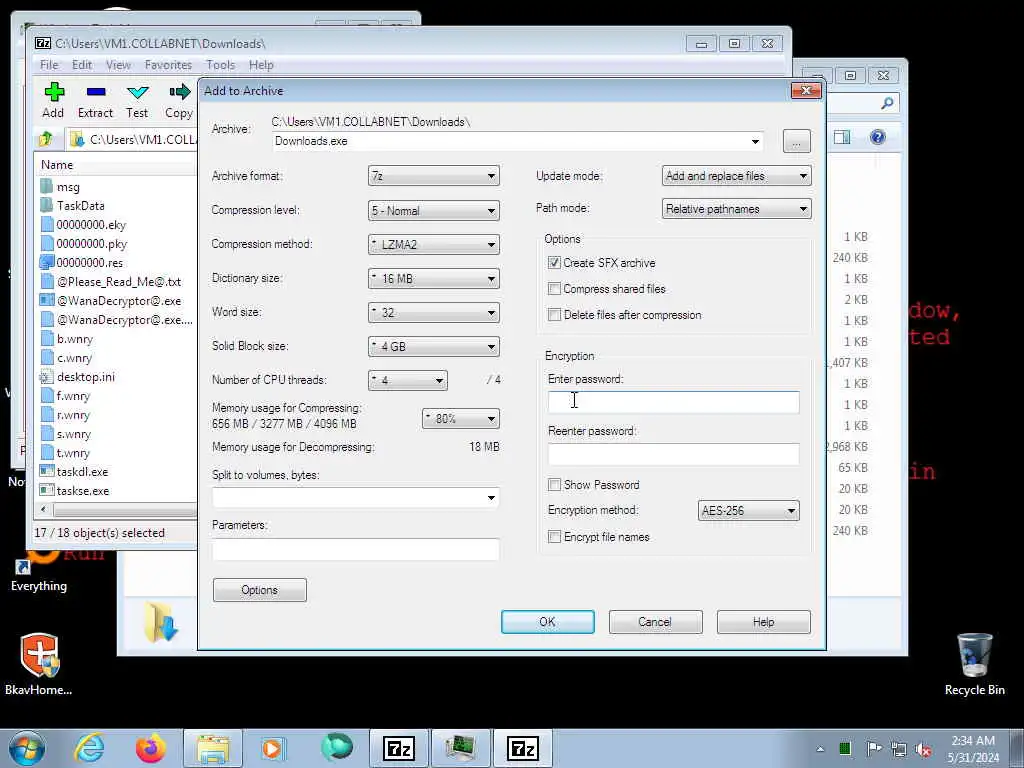Open the Update mode dropdown
Image resolution: width=1024 pixels, height=768 pixels.
pyautogui.click(x=737, y=176)
